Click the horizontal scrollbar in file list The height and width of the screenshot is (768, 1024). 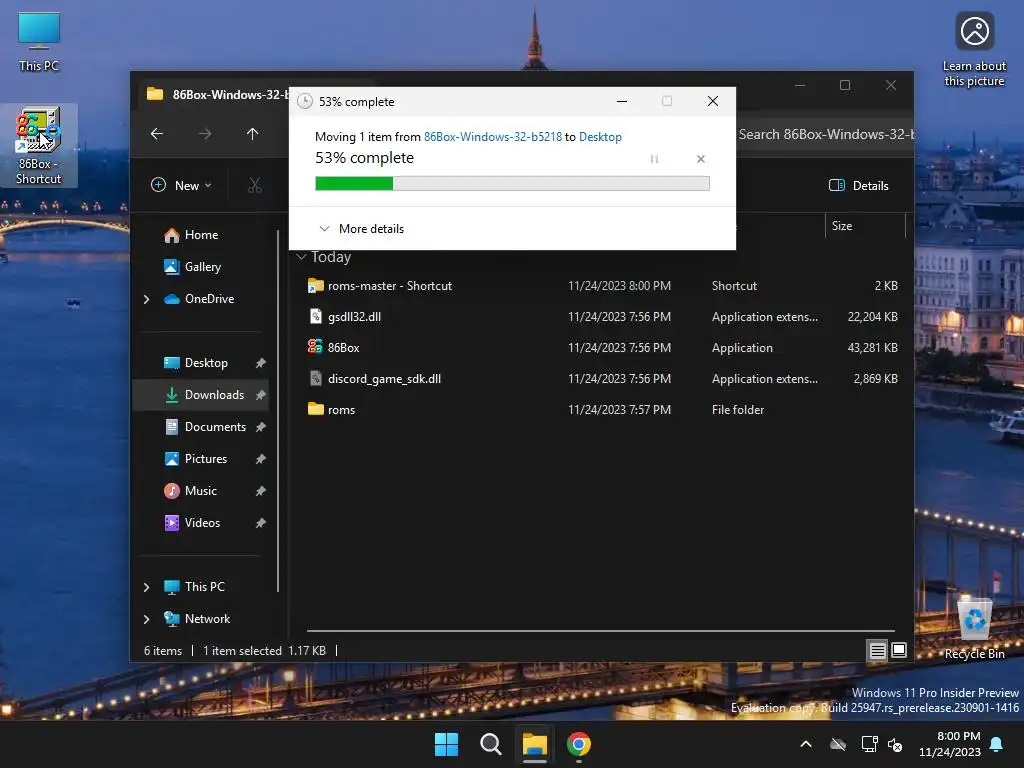600,631
